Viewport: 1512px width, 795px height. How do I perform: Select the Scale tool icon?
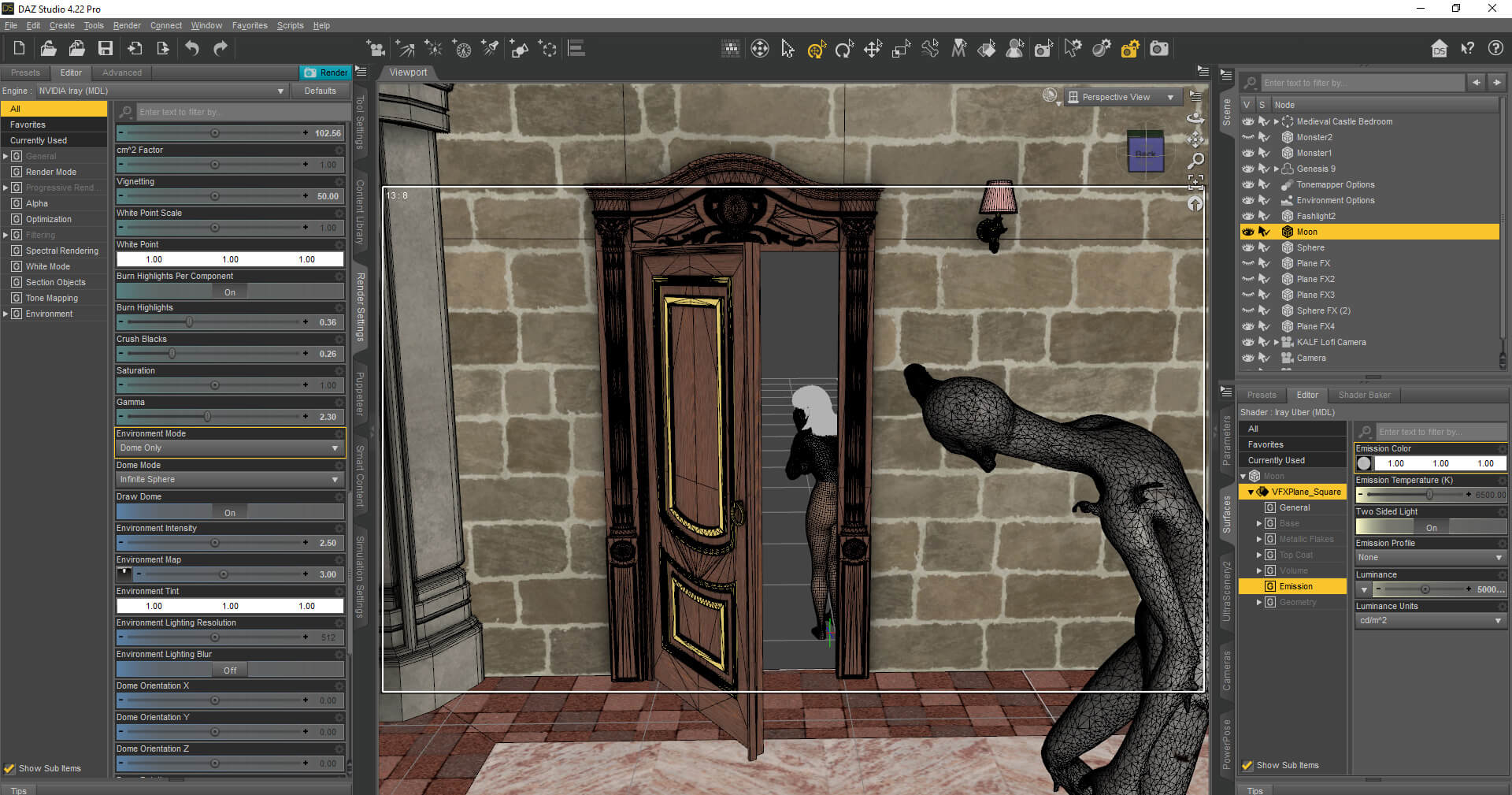click(x=901, y=49)
